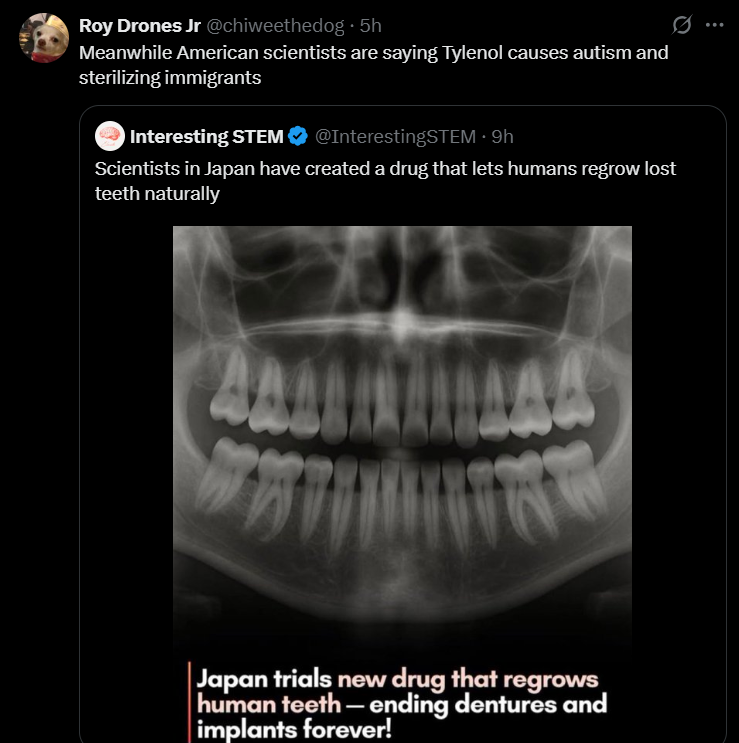Click the Interesting STEM account name

coord(207,136)
